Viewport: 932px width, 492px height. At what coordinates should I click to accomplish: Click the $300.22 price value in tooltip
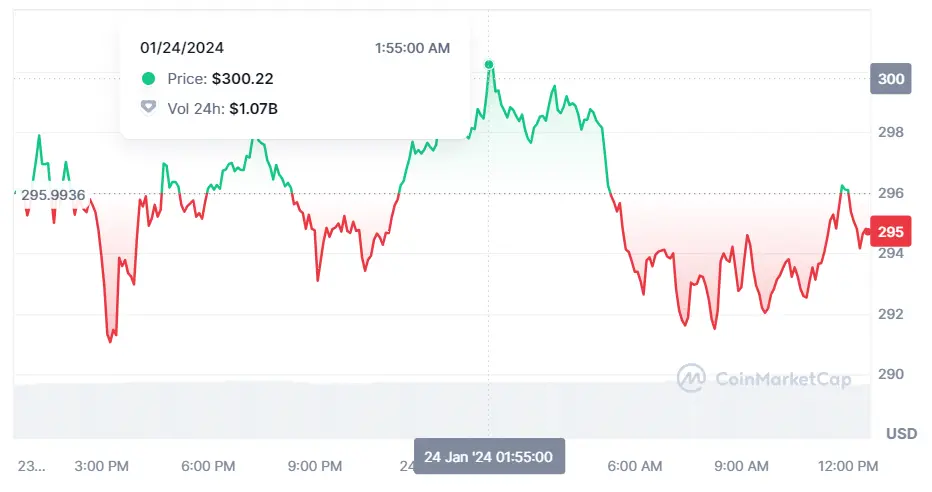(242, 78)
